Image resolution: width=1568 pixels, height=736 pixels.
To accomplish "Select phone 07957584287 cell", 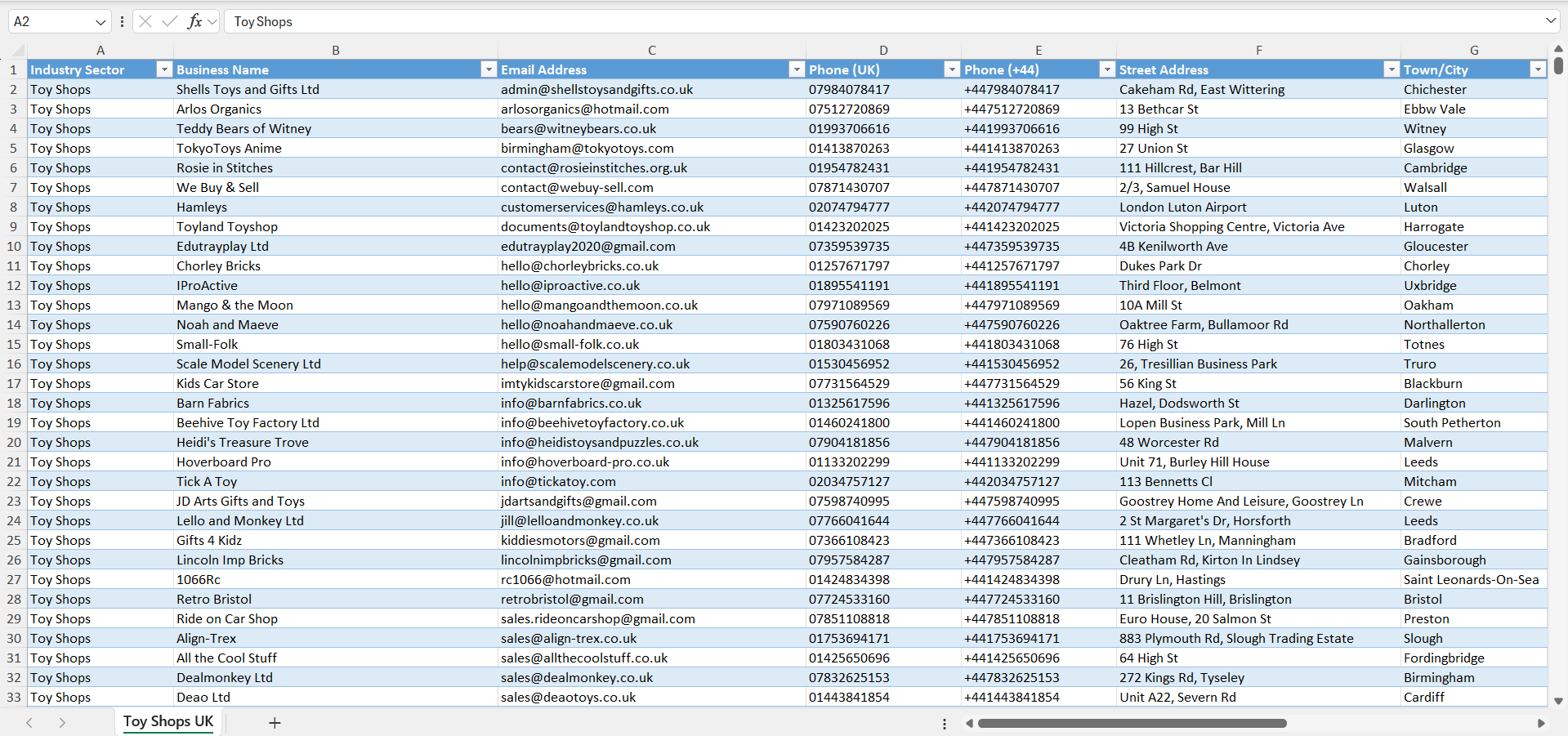I will 883,560.
